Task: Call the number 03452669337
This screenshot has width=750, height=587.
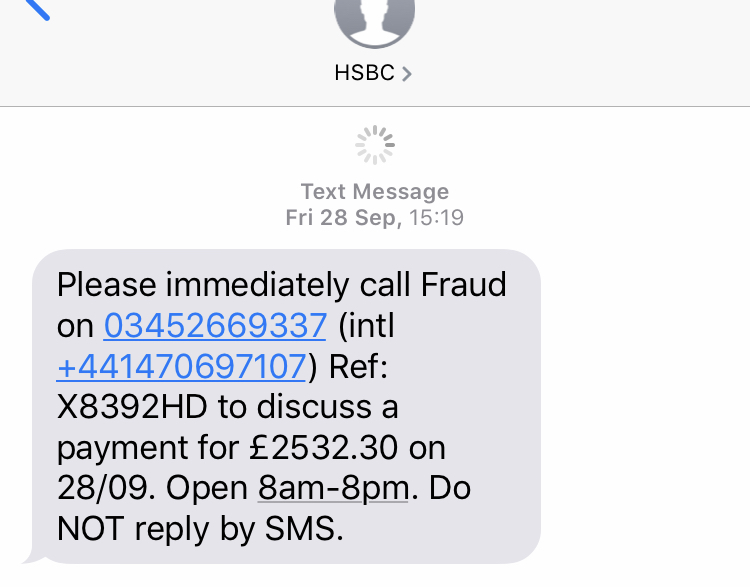Action: [x=215, y=326]
